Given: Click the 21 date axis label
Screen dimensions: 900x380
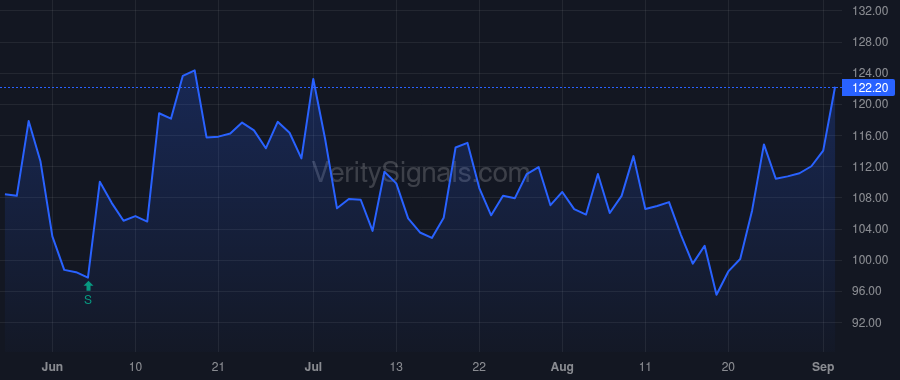Looking at the screenshot, I should point(218,367).
